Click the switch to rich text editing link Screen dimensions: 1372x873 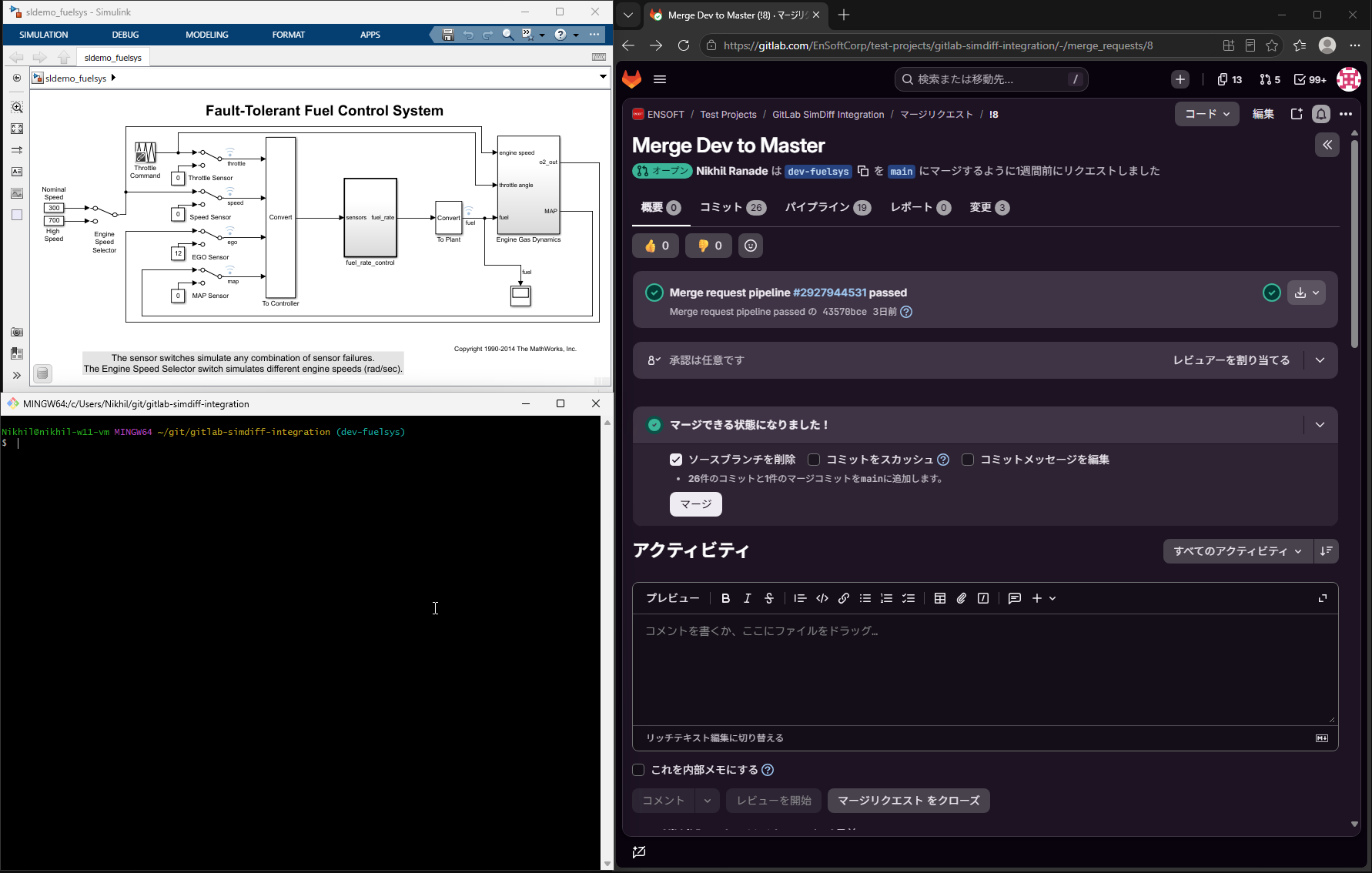tap(714, 738)
